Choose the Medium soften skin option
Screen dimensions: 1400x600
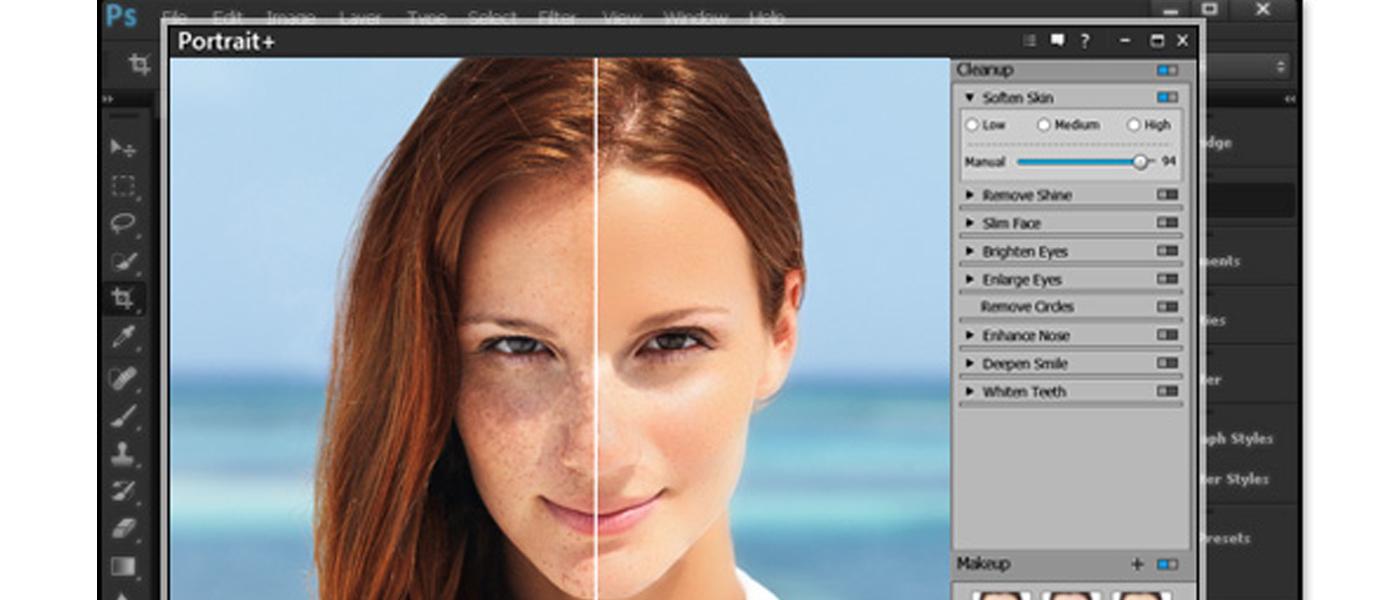pos(1044,125)
